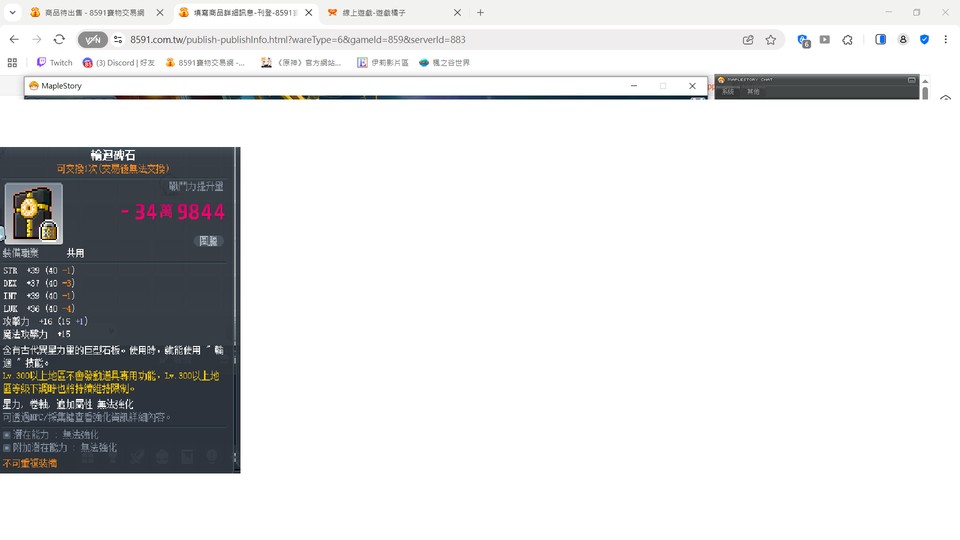Click the bookmark star icon
Viewport: 960px width, 540px height.
(770, 40)
